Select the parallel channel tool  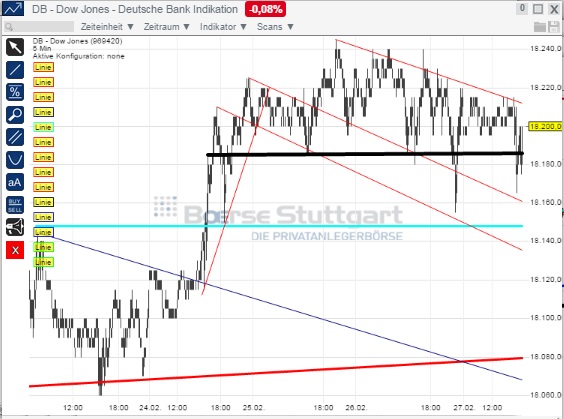click(x=15, y=137)
